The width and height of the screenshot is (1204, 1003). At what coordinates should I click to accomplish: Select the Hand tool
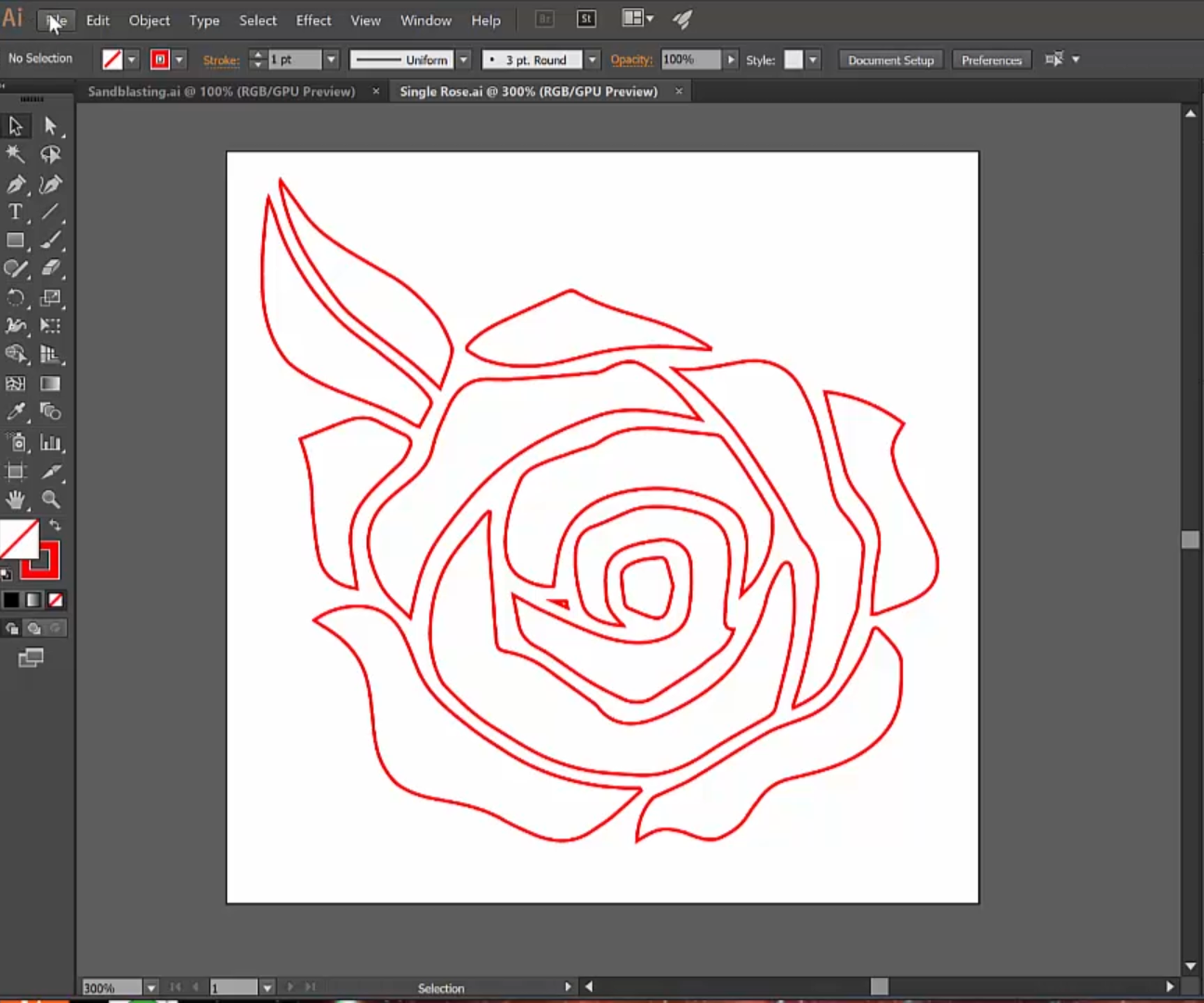pyautogui.click(x=15, y=500)
